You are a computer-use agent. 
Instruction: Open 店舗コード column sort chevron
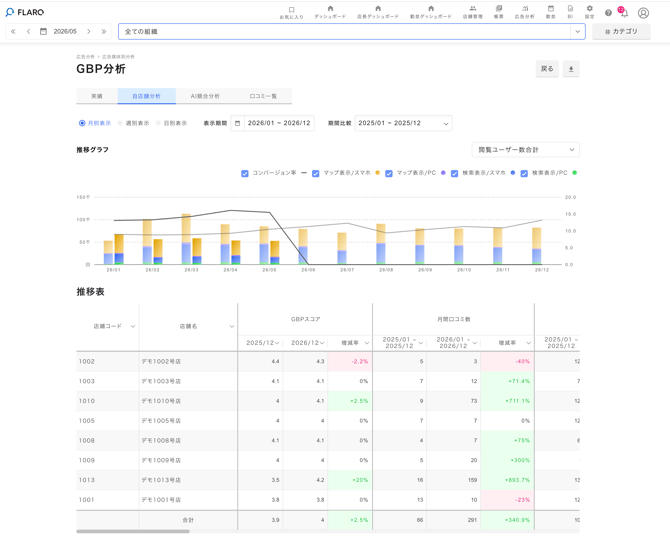pyautogui.click(x=133, y=326)
